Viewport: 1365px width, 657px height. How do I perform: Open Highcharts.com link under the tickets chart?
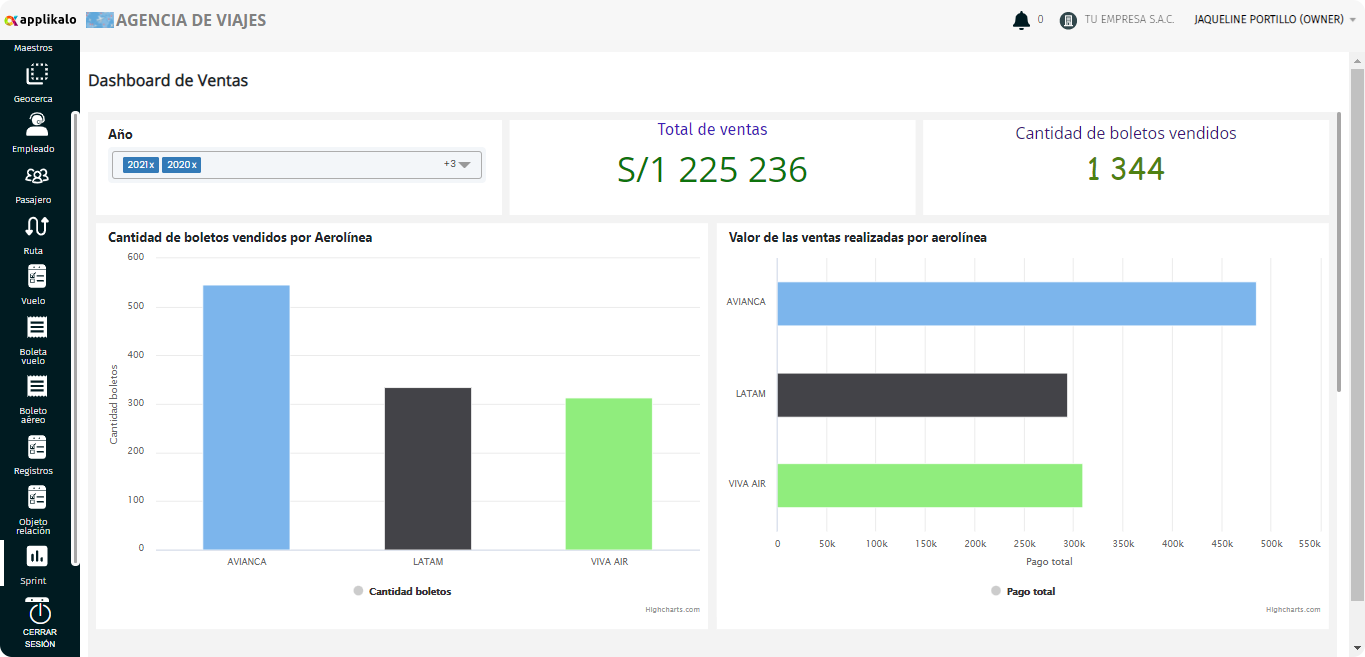click(x=673, y=609)
